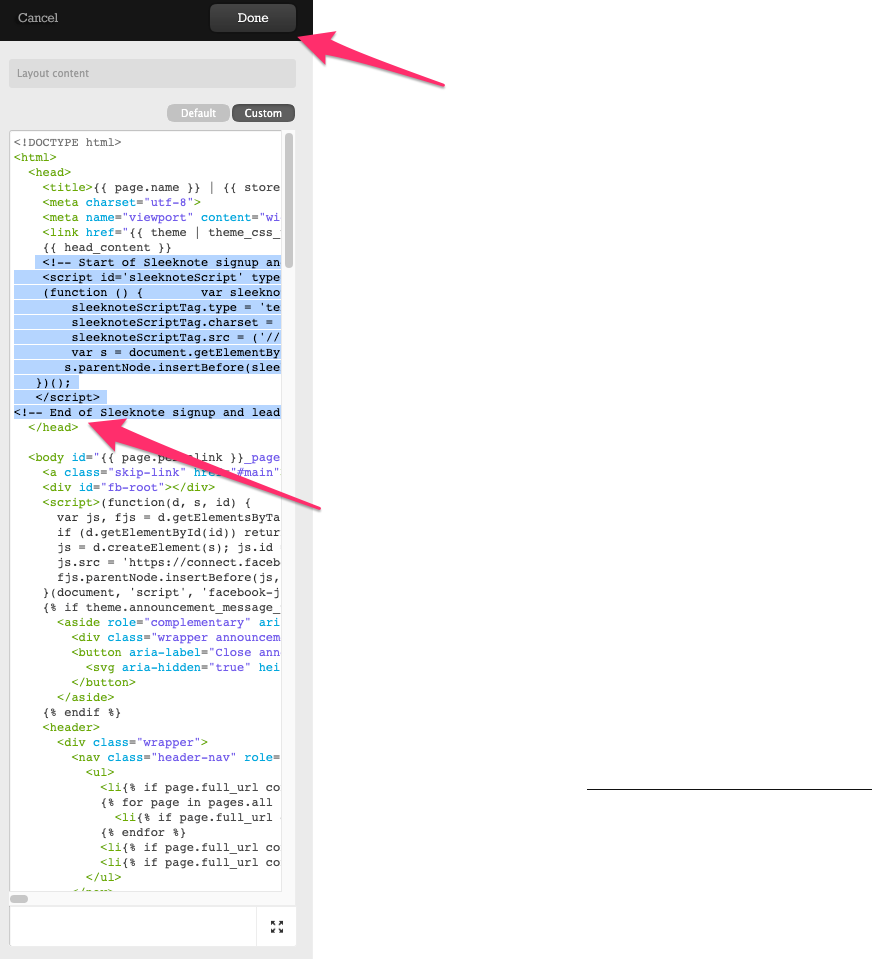
Task: Click the <script>(function(d, s, id) line
Action: point(147,502)
